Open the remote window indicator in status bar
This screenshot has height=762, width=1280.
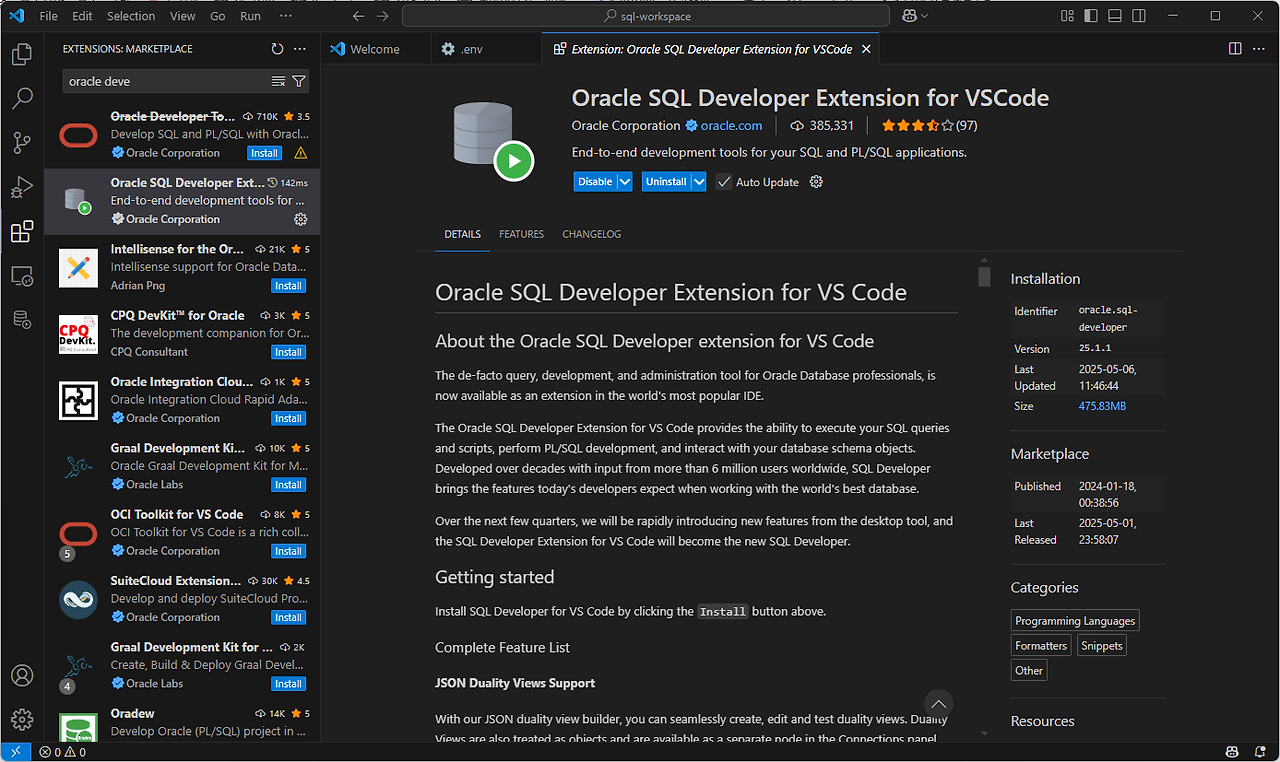coord(15,752)
